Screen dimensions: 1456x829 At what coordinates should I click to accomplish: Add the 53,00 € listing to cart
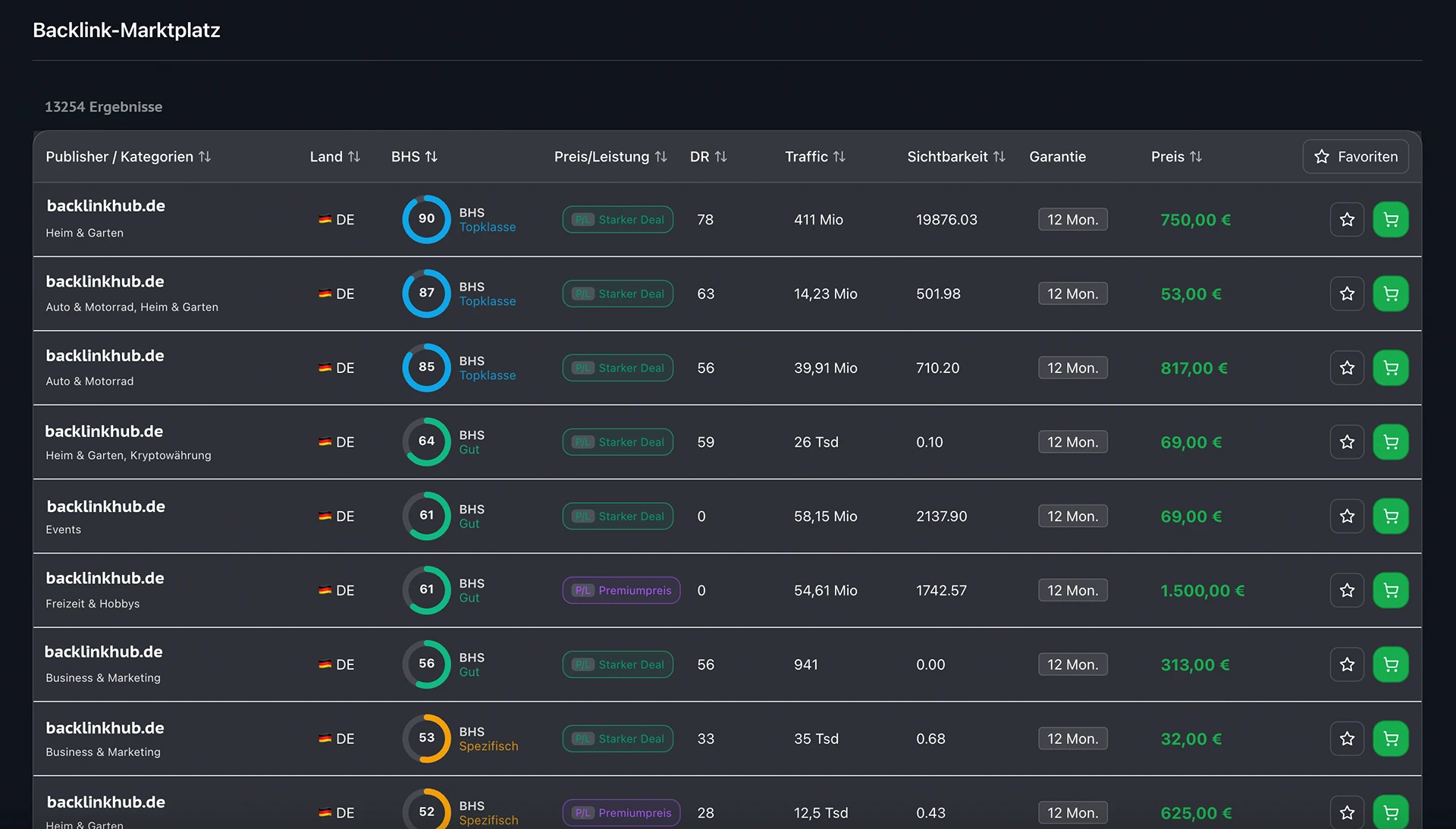pyautogui.click(x=1390, y=294)
